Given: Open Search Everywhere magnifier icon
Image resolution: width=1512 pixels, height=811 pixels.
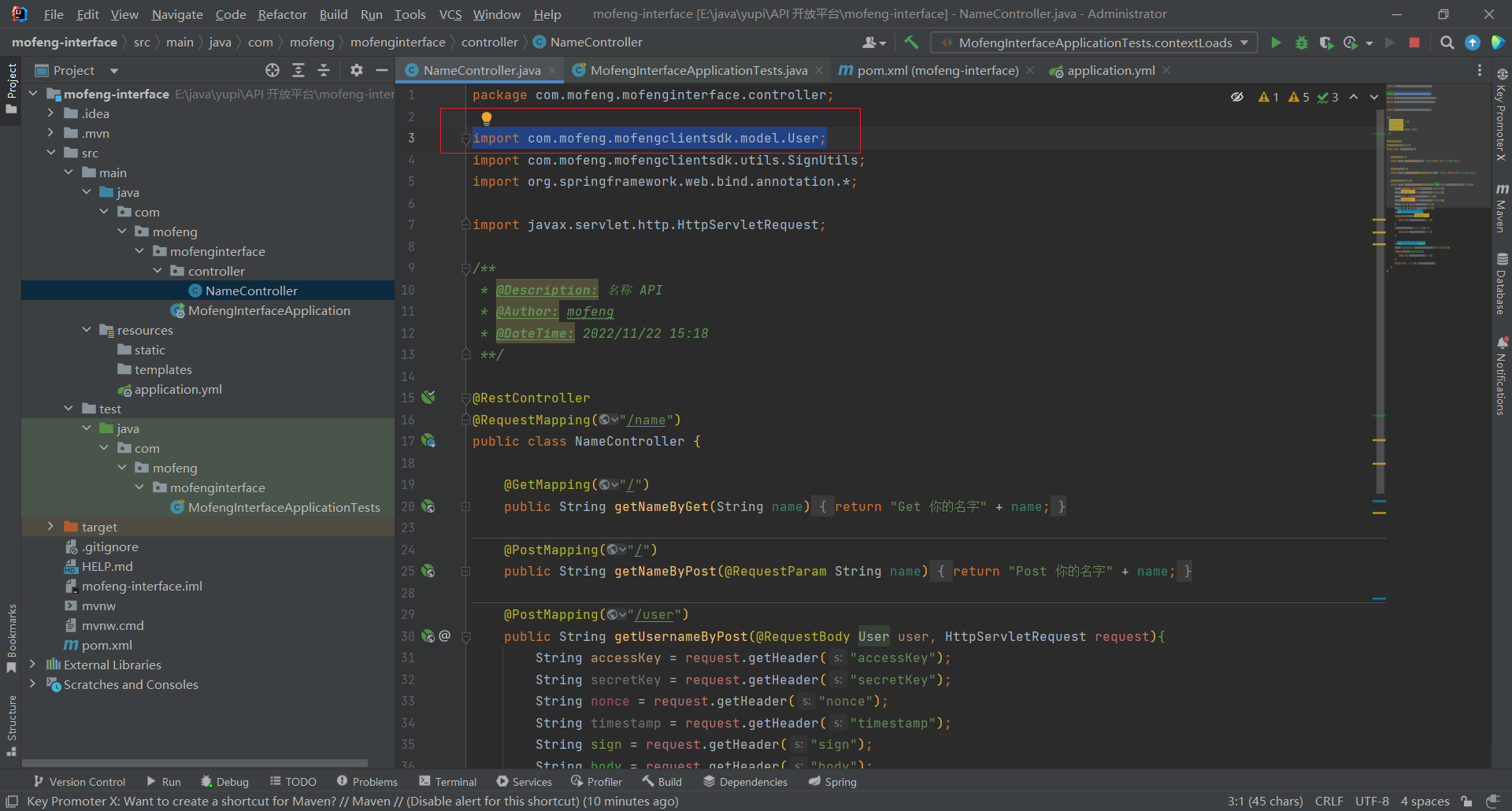Looking at the screenshot, I should point(1447,43).
